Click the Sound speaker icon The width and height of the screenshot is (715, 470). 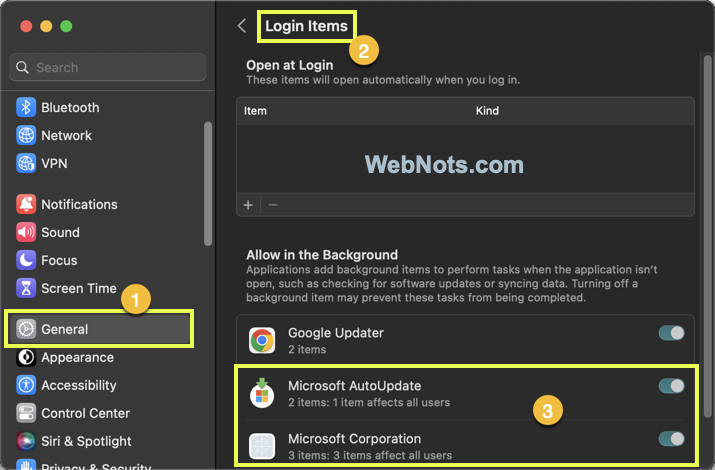tap(26, 232)
